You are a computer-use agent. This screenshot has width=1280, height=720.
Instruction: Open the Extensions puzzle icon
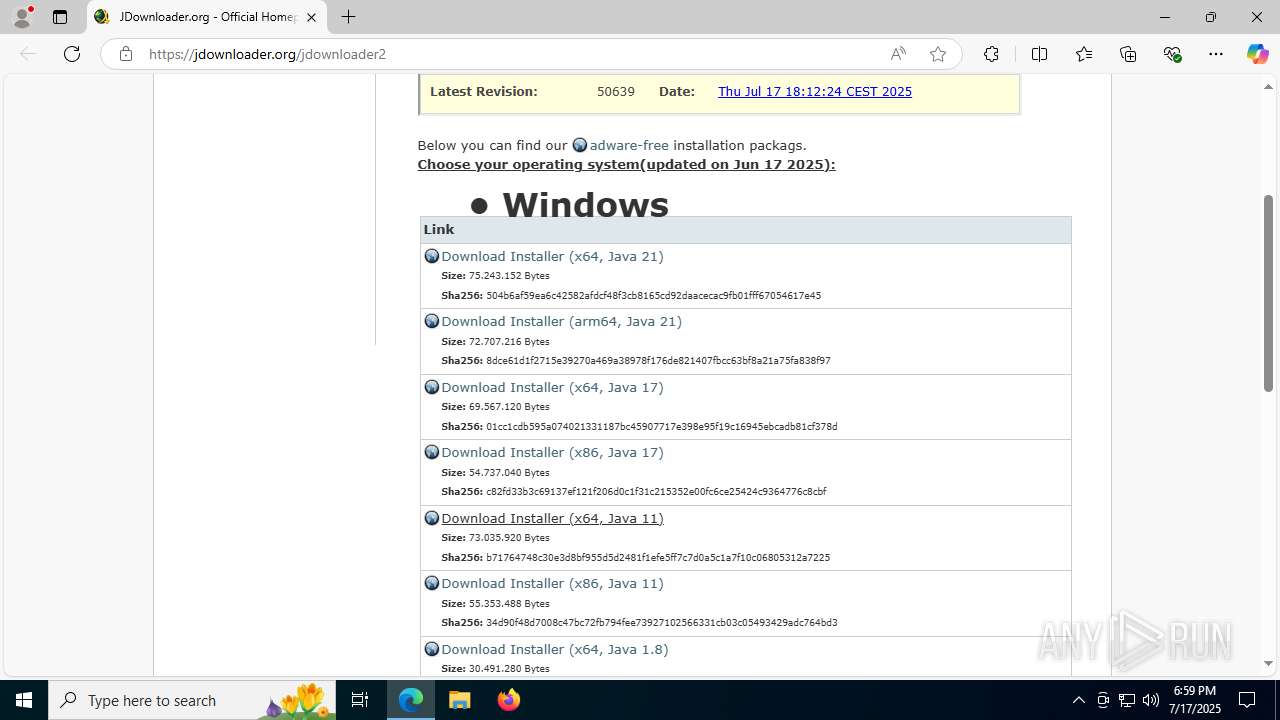(991, 54)
